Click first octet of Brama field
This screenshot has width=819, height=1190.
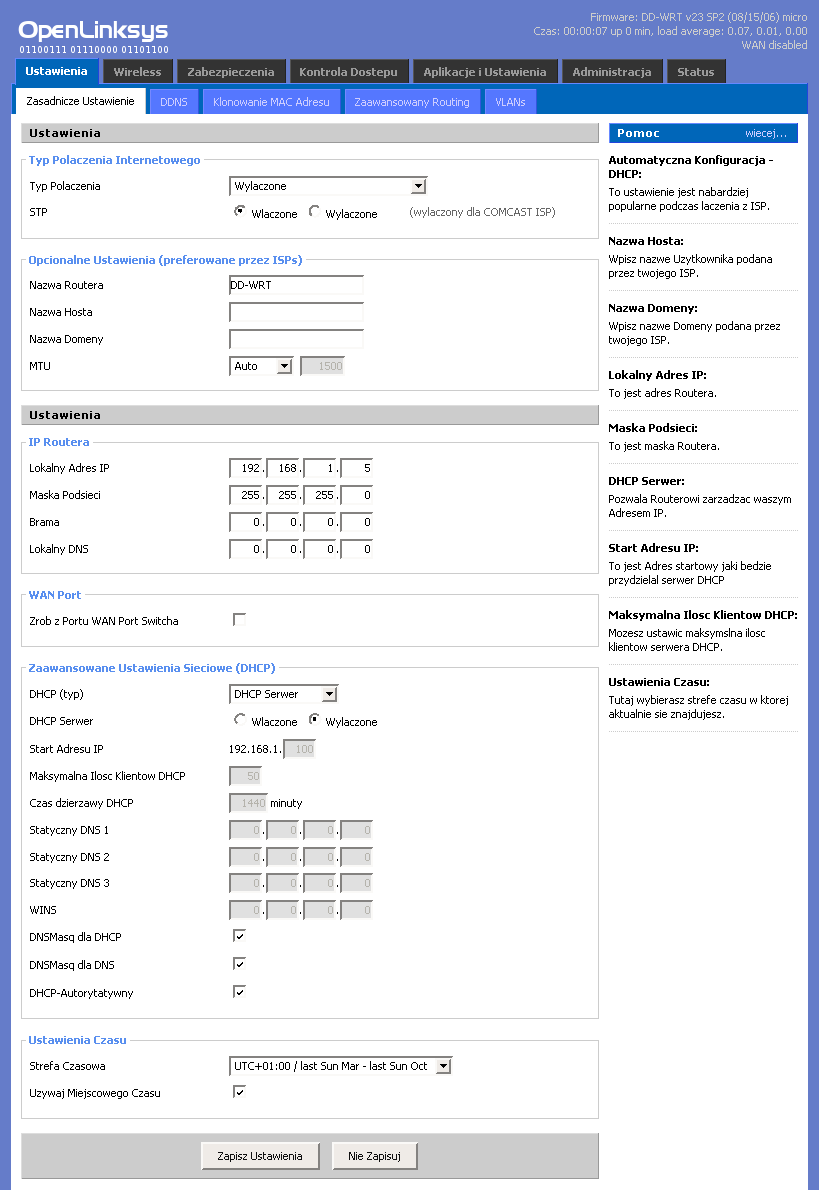coord(246,522)
